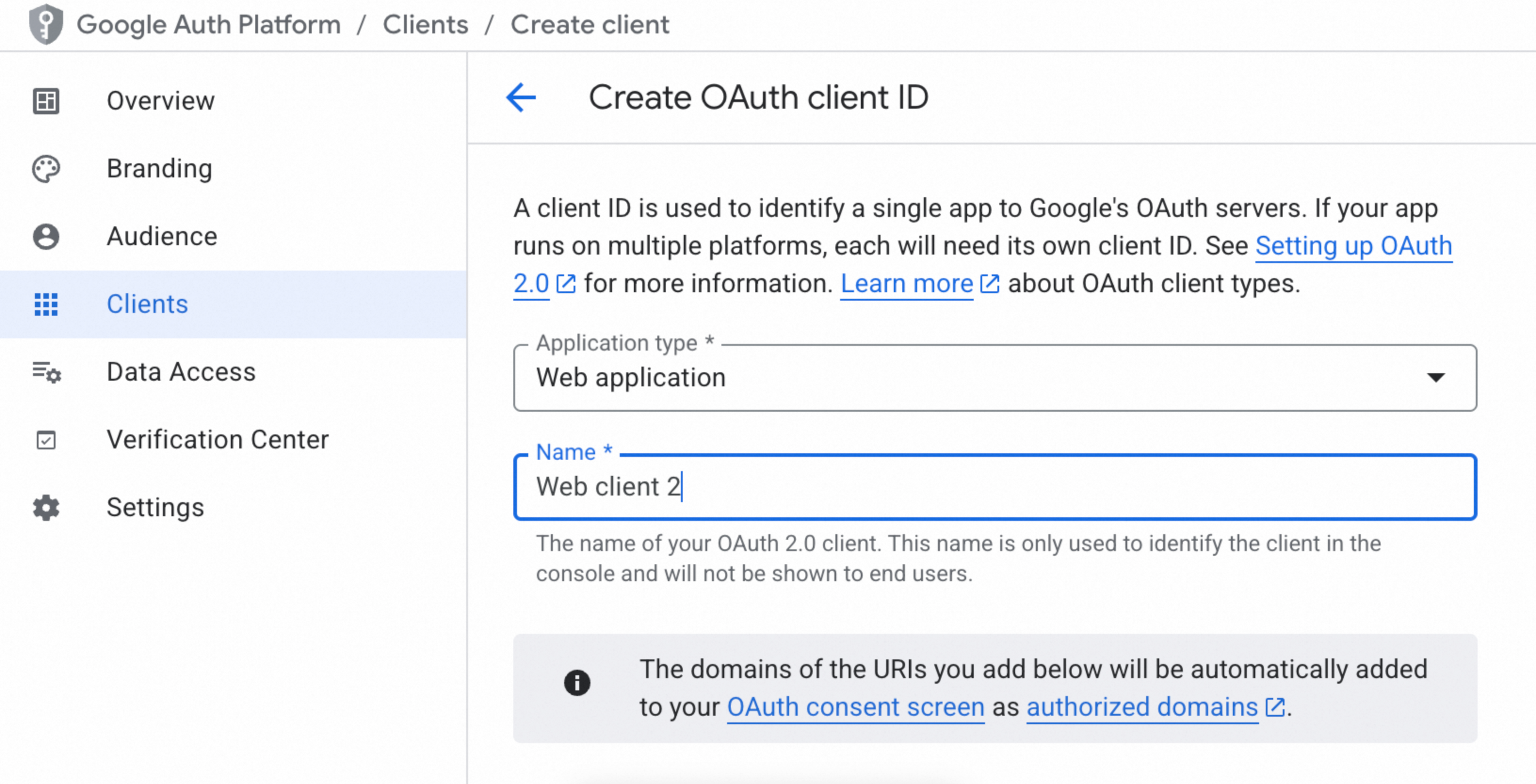Click the Data Access list-gear icon

pos(47,372)
